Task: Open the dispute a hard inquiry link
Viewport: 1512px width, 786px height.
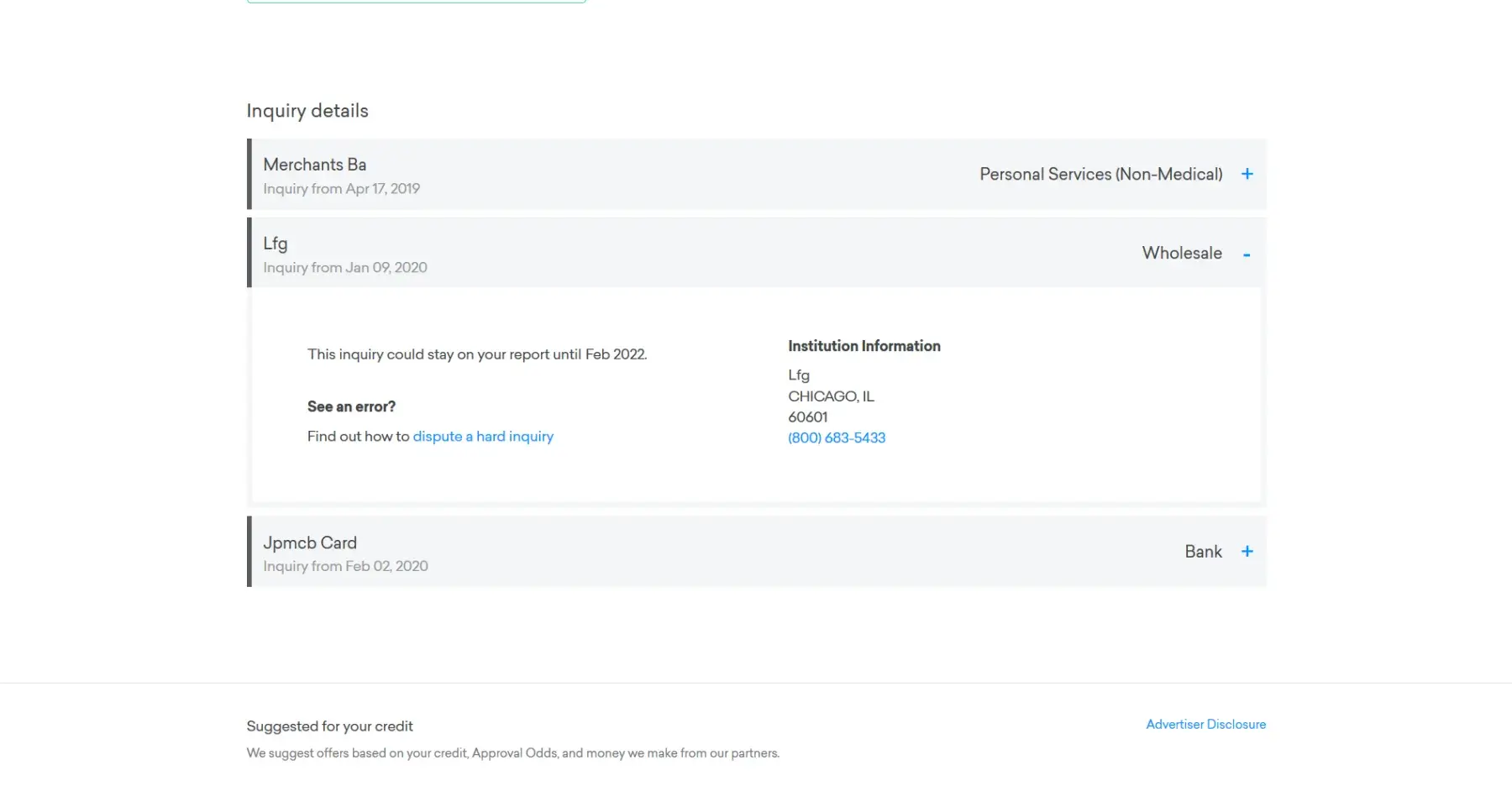Action: (483, 437)
